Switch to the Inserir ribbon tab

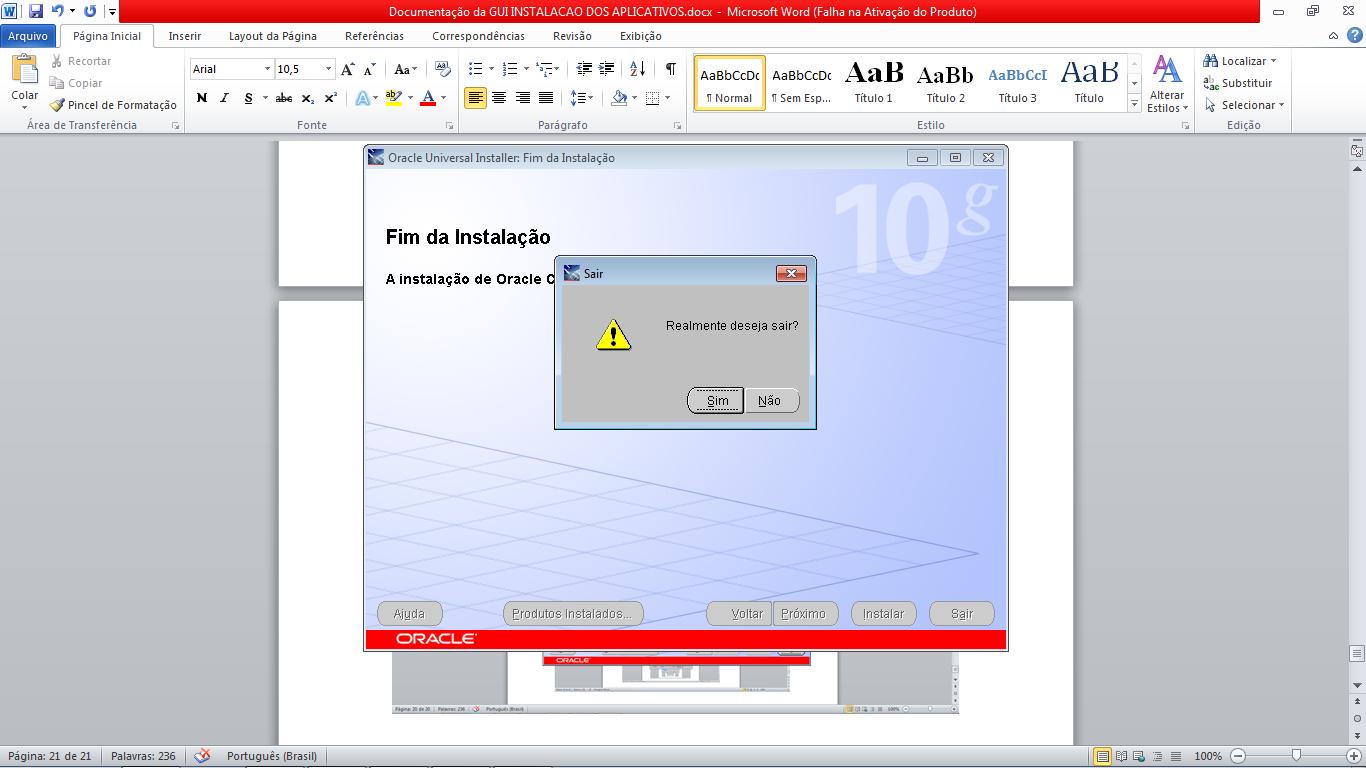(184, 35)
